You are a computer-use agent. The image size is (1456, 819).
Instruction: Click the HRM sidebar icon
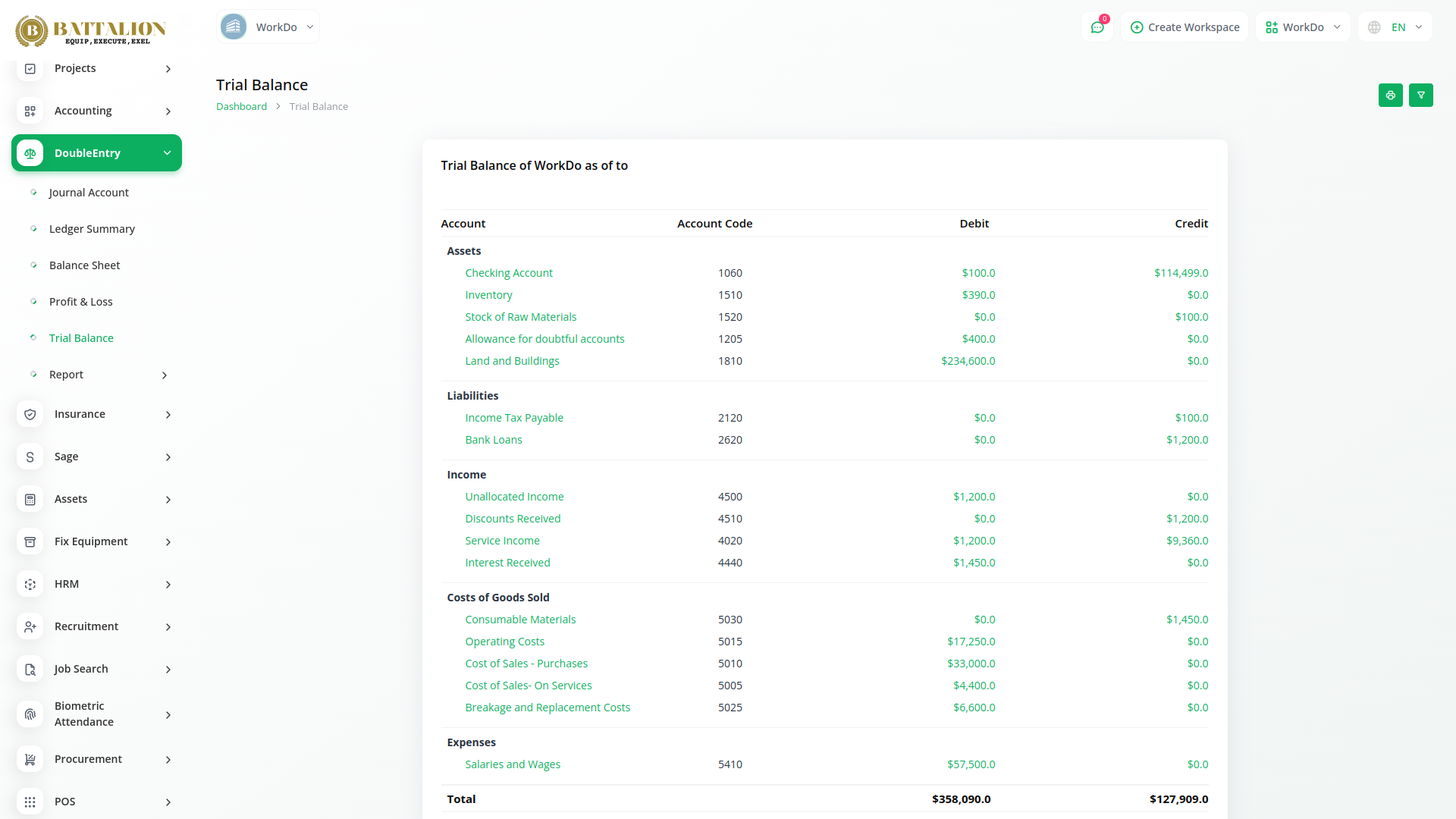(30, 584)
